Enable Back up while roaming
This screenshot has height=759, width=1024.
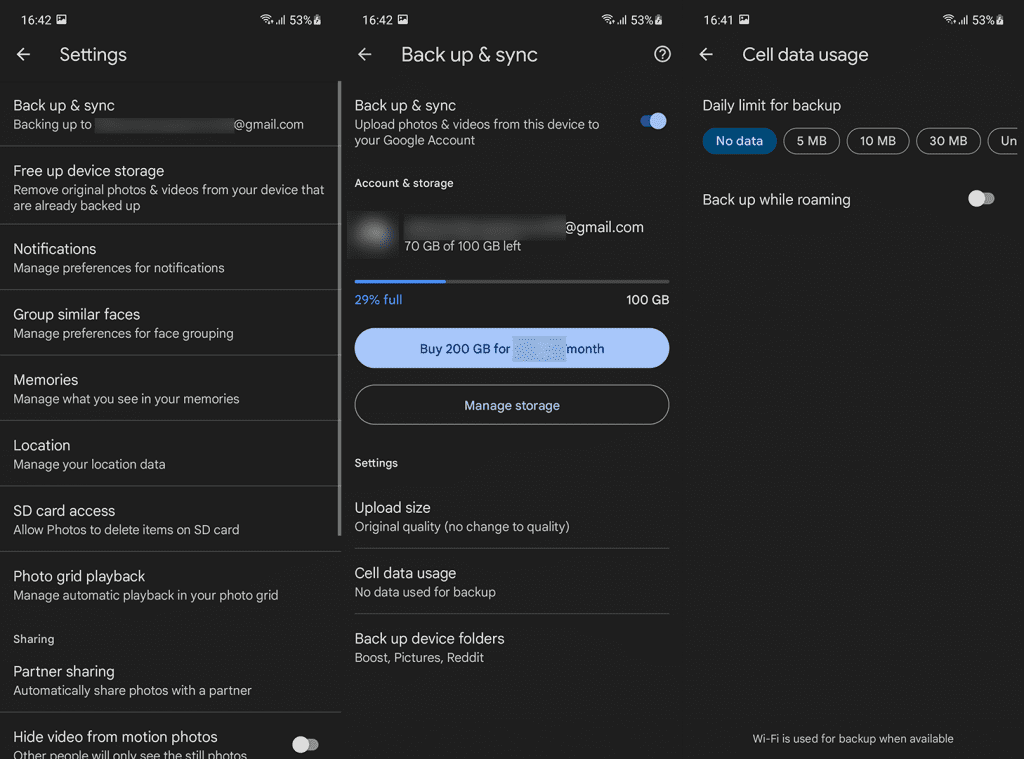(980, 199)
